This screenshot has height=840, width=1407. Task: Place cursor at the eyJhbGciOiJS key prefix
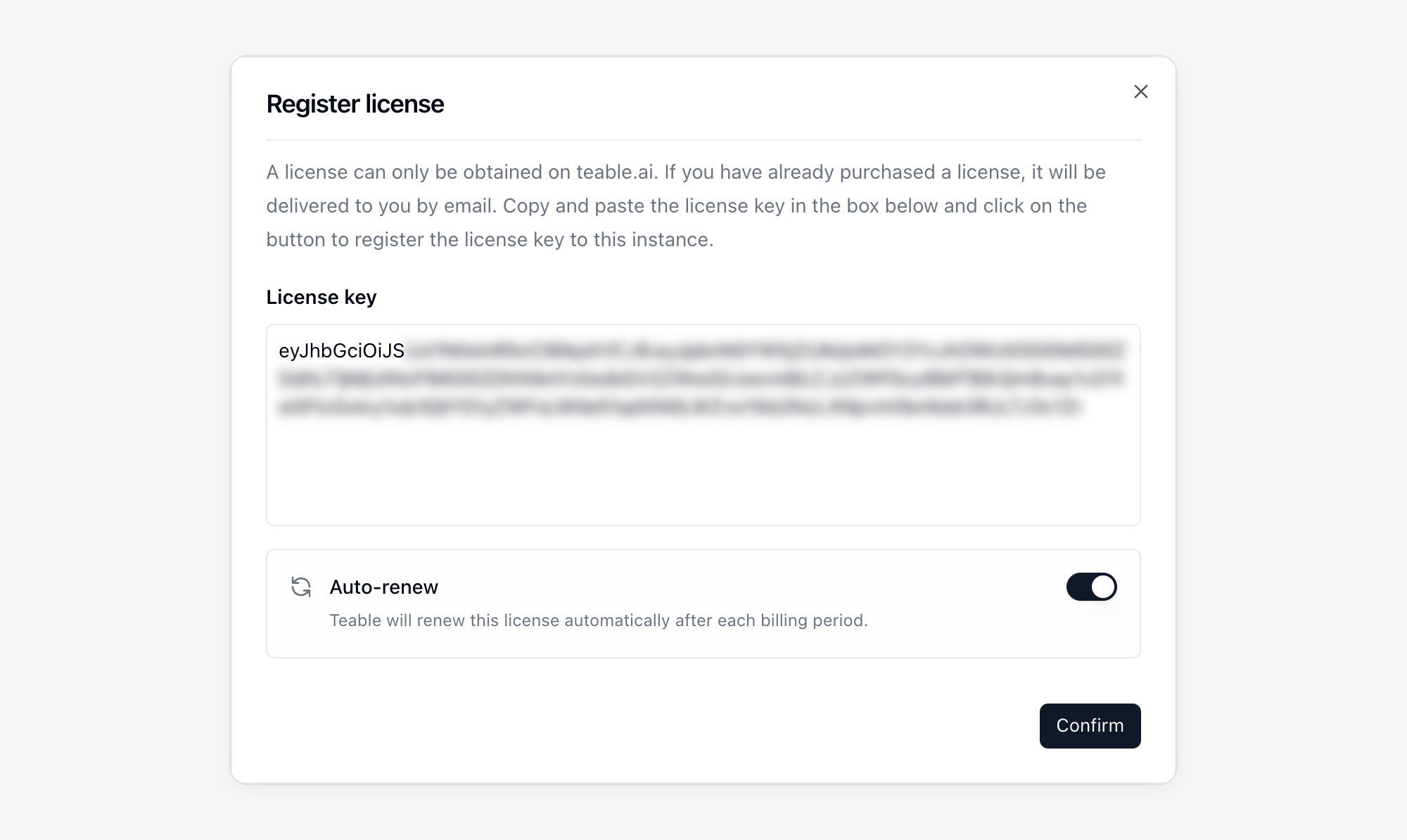(x=342, y=350)
